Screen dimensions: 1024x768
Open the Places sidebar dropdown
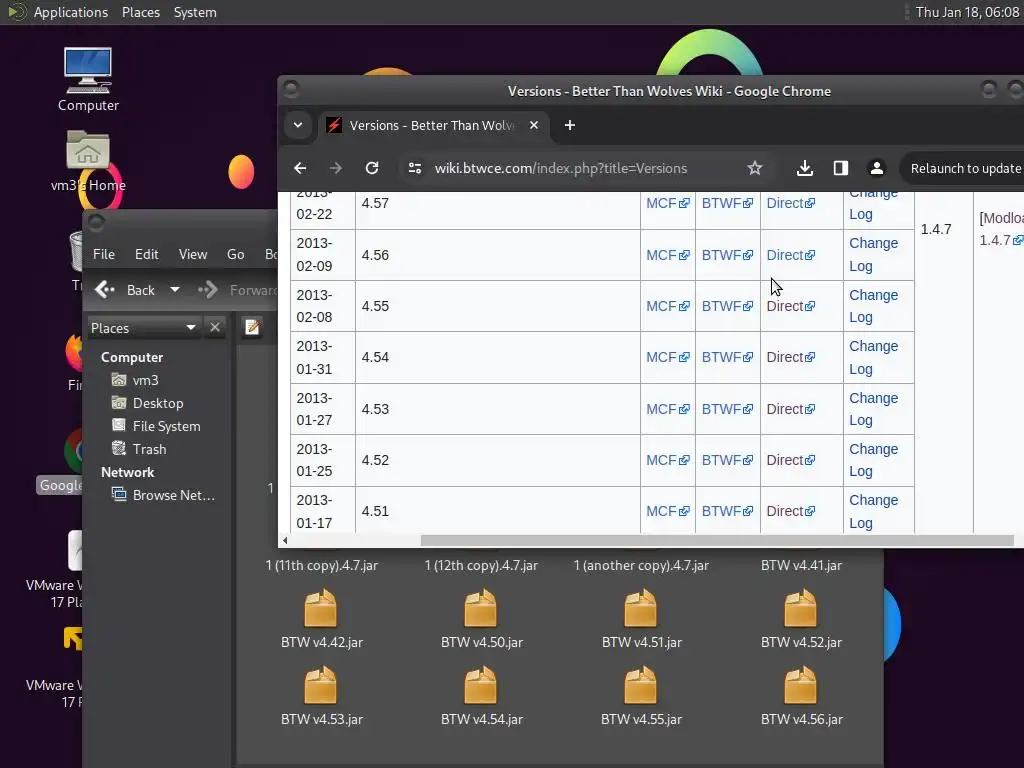[143, 328]
